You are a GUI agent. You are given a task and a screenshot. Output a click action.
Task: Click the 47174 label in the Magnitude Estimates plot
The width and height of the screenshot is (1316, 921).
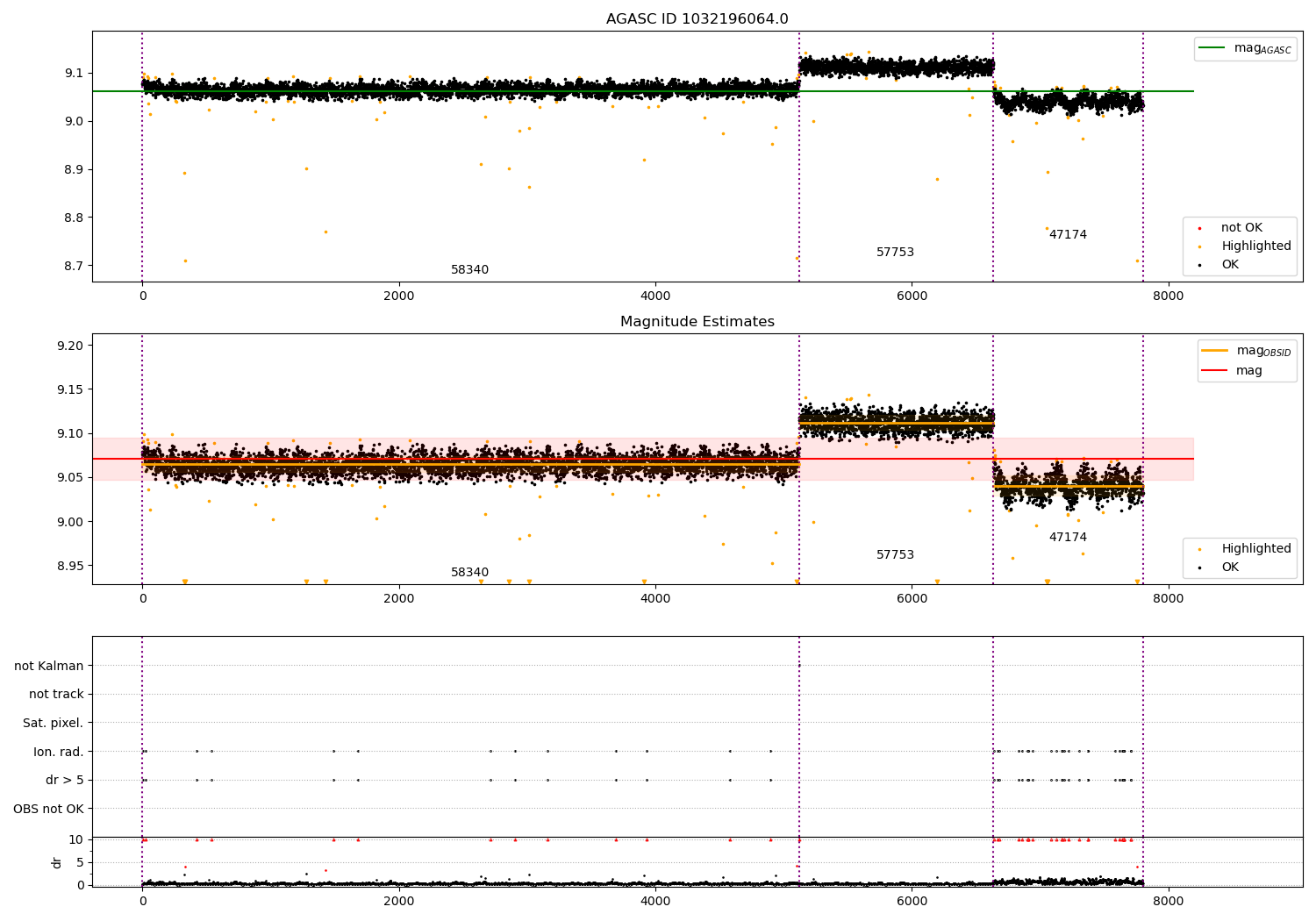tap(1068, 538)
